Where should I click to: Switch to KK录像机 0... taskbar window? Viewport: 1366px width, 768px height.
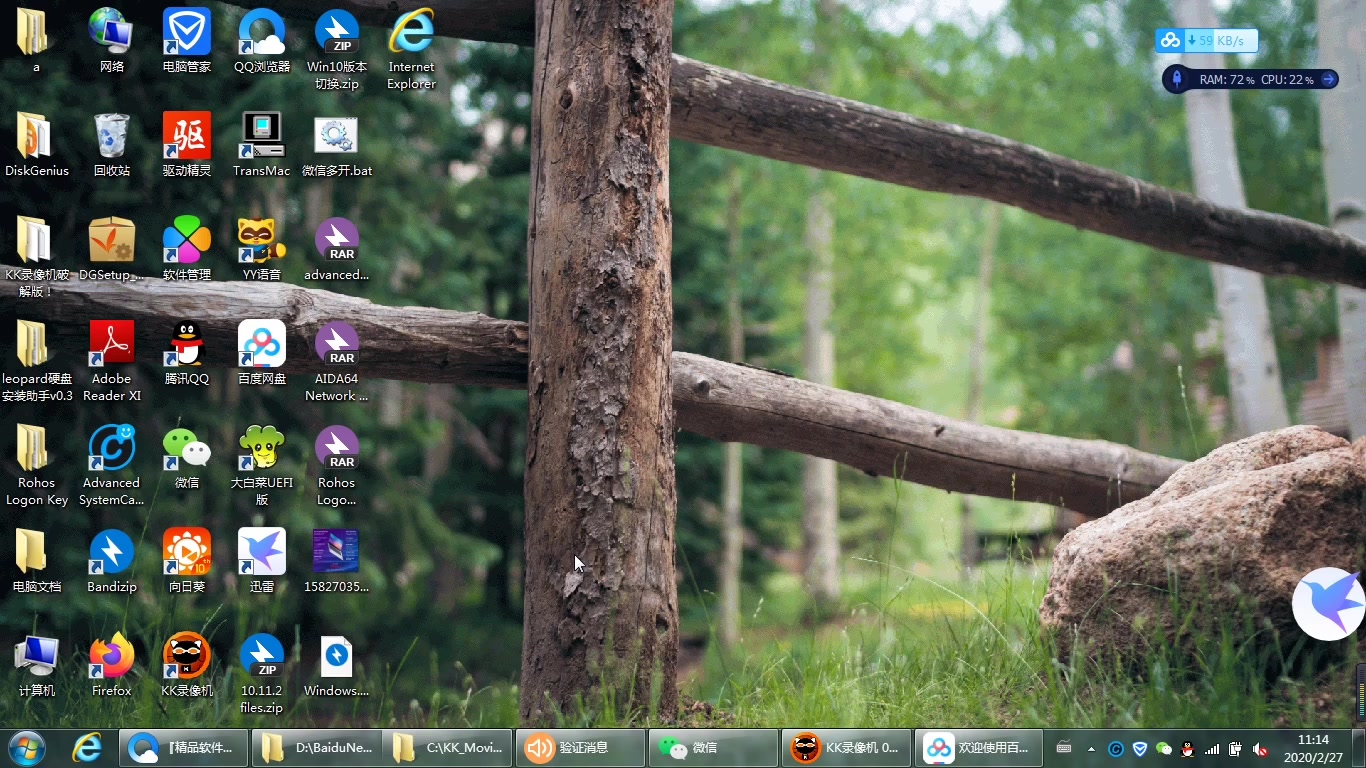click(x=846, y=747)
